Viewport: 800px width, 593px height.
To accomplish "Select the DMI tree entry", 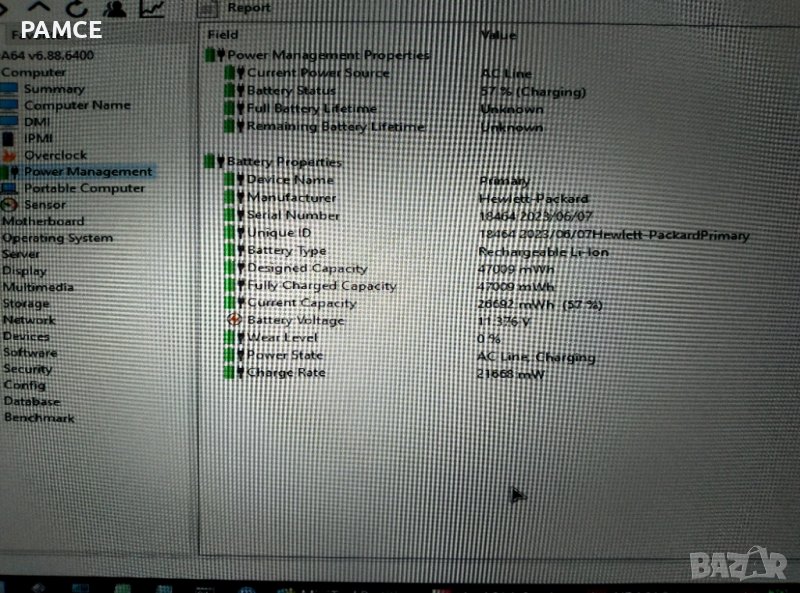I will point(37,122).
